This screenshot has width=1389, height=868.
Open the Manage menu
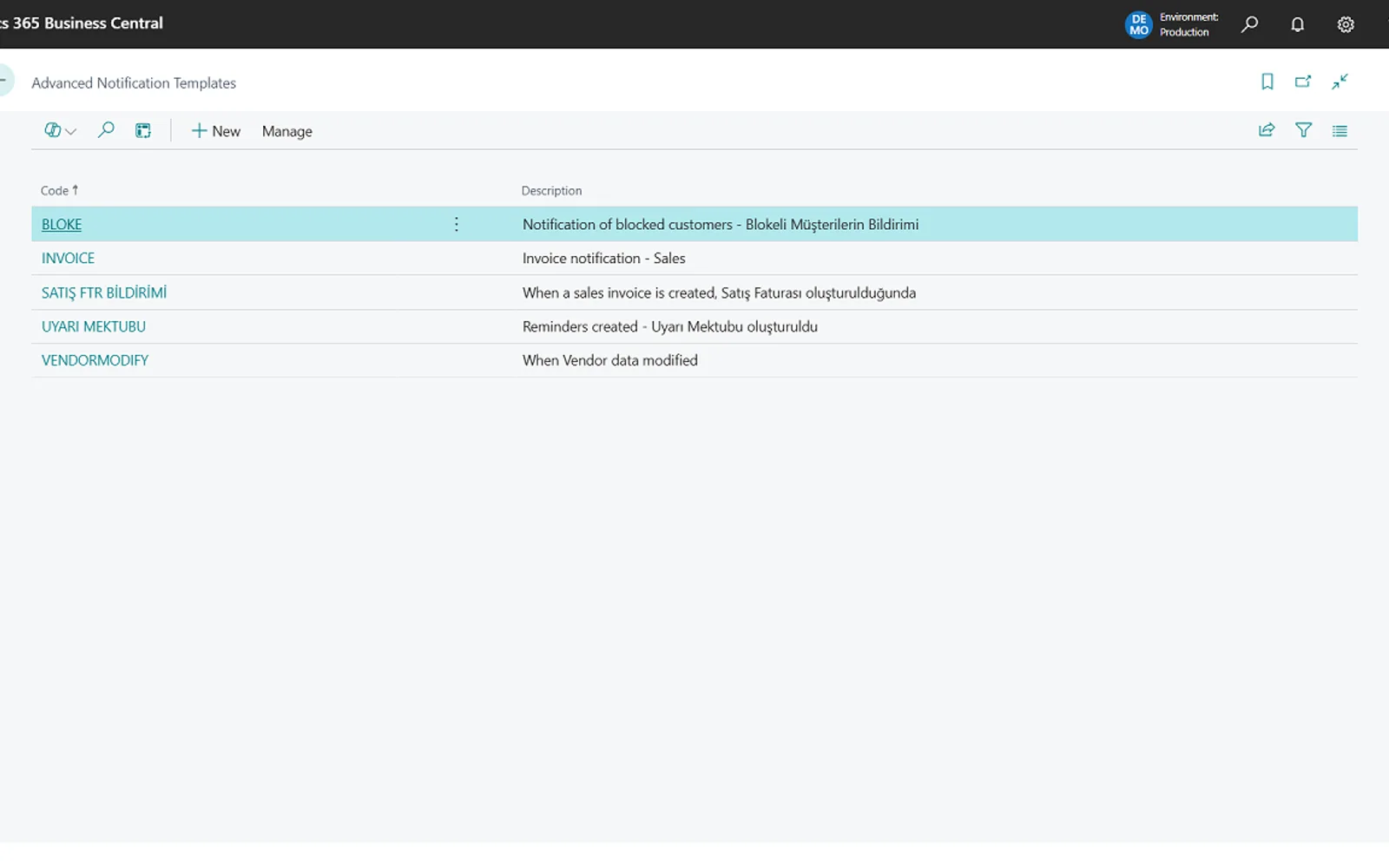point(287,131)
